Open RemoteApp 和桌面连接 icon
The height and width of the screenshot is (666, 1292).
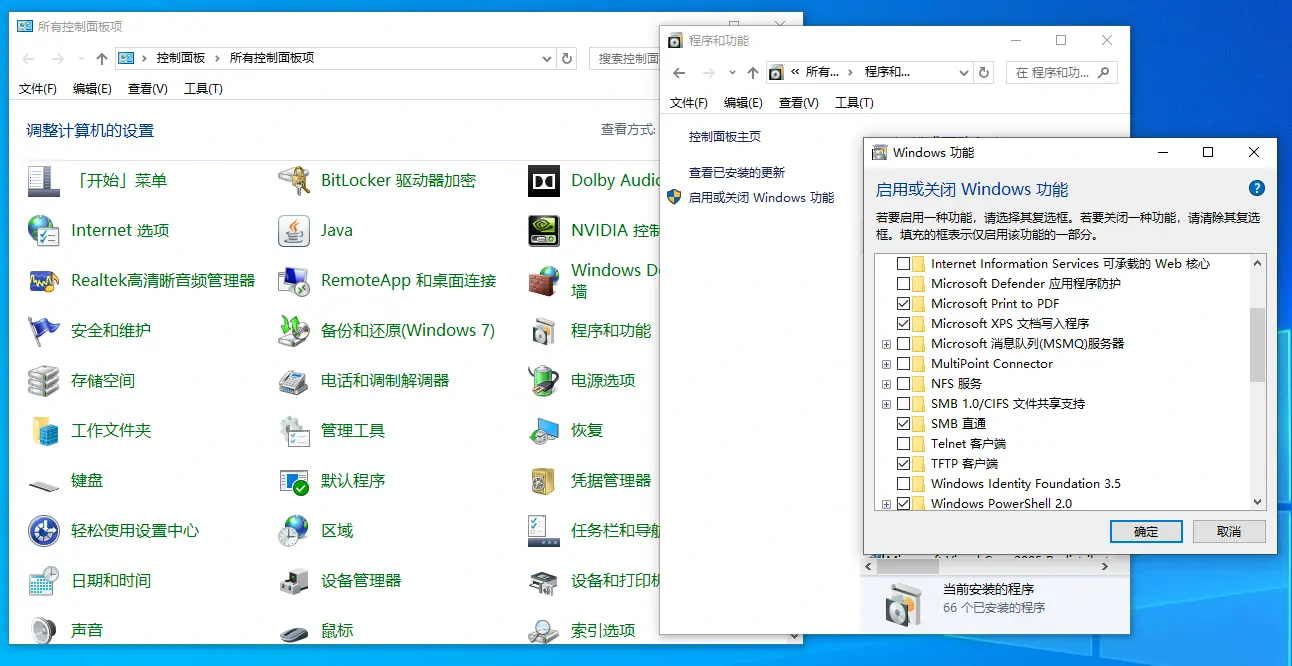point(294,281)
